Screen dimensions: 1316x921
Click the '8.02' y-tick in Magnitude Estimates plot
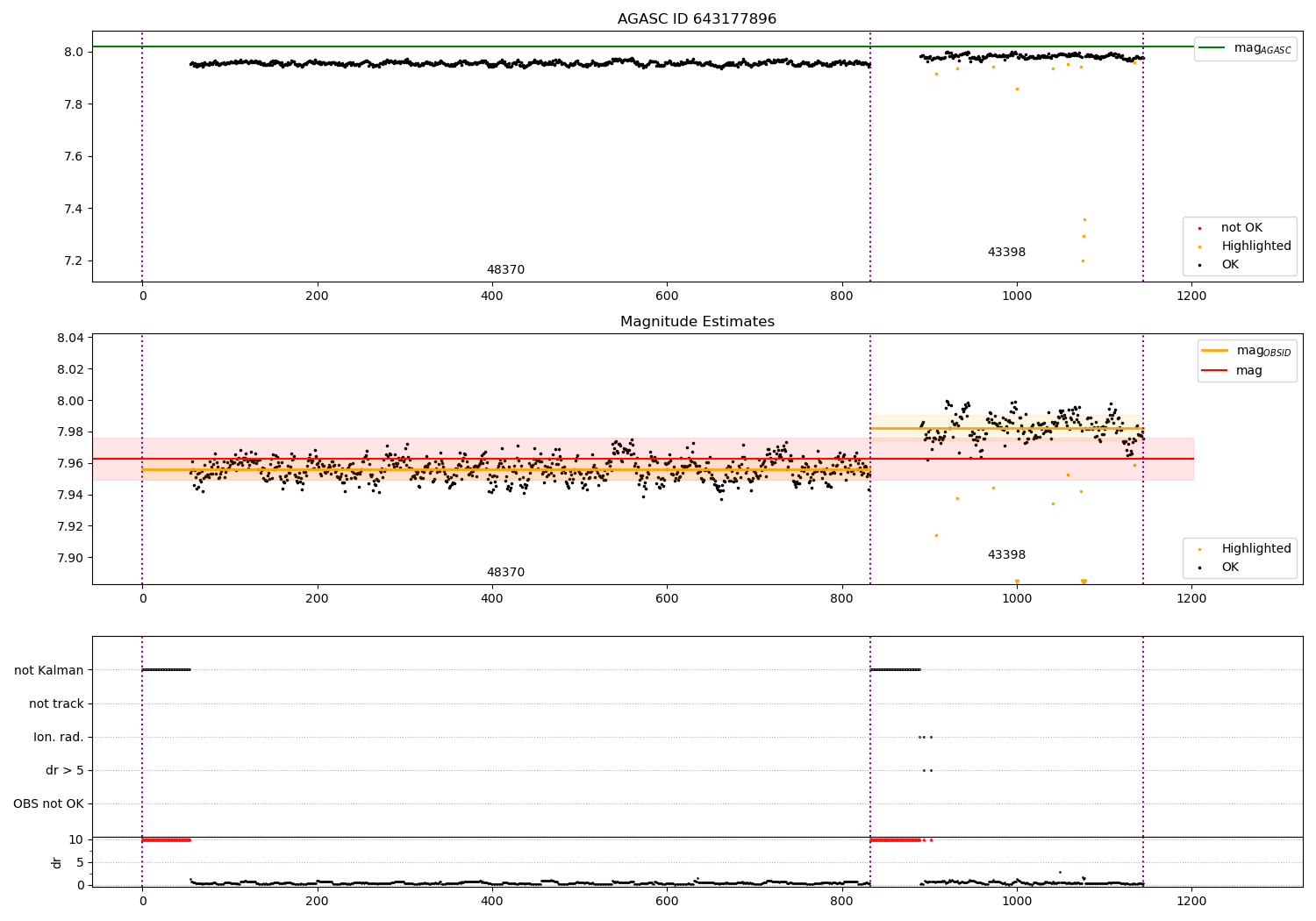click(69, 369)
